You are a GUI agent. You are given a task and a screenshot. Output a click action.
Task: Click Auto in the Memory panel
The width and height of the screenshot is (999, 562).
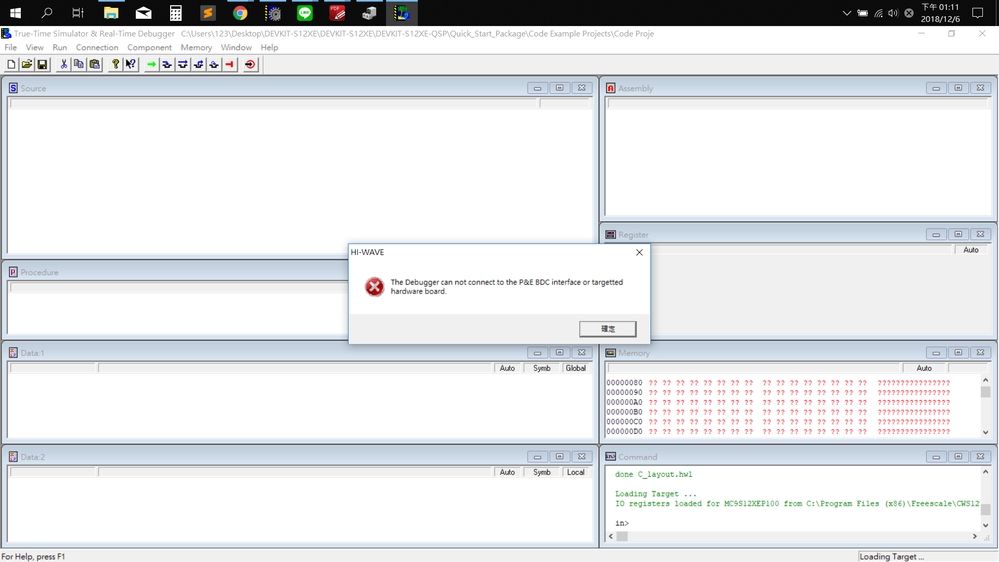click(x=924, y=368)
